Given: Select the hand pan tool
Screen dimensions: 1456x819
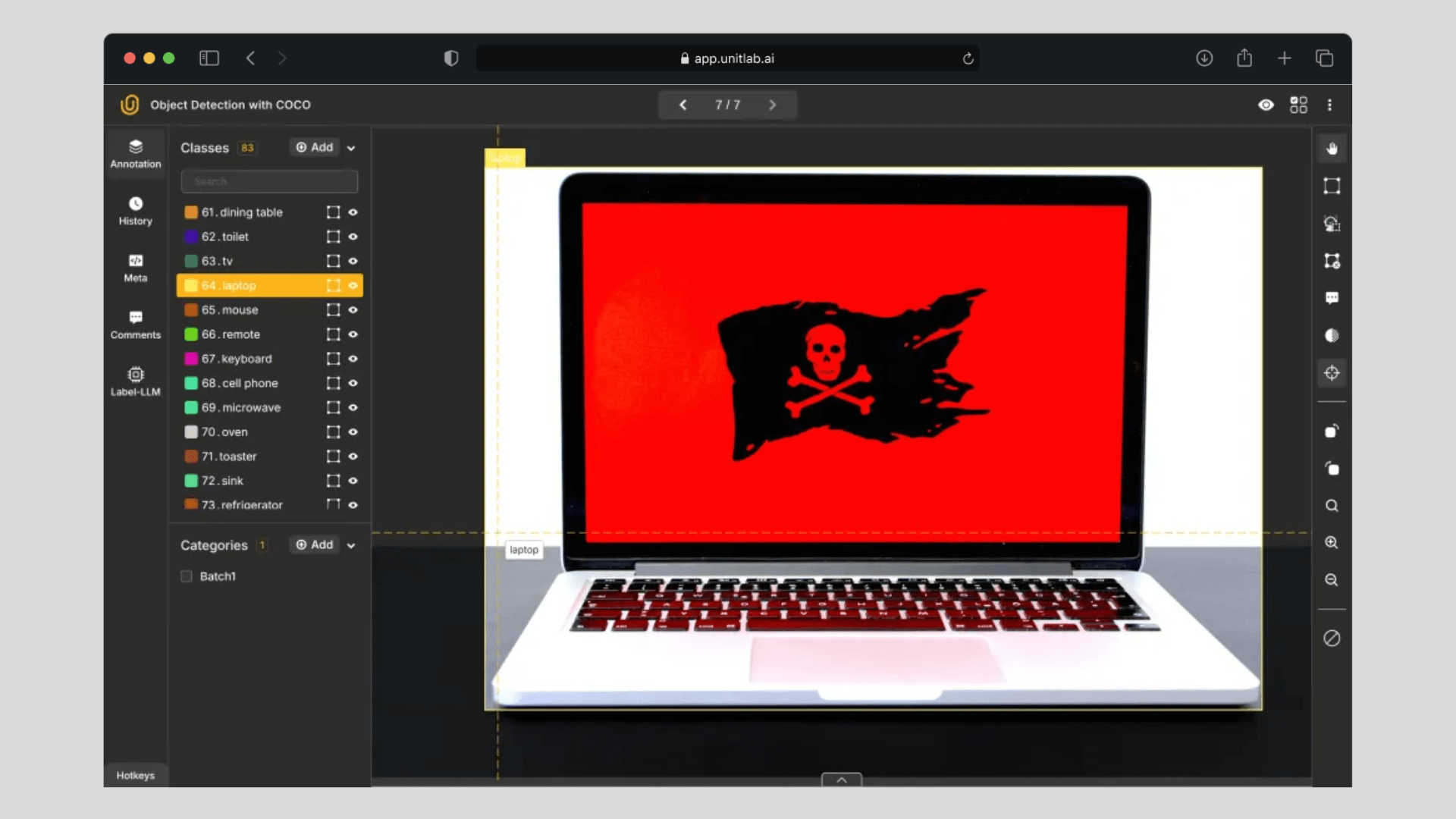Looking at the screenshot, I should pos(1332,149).
